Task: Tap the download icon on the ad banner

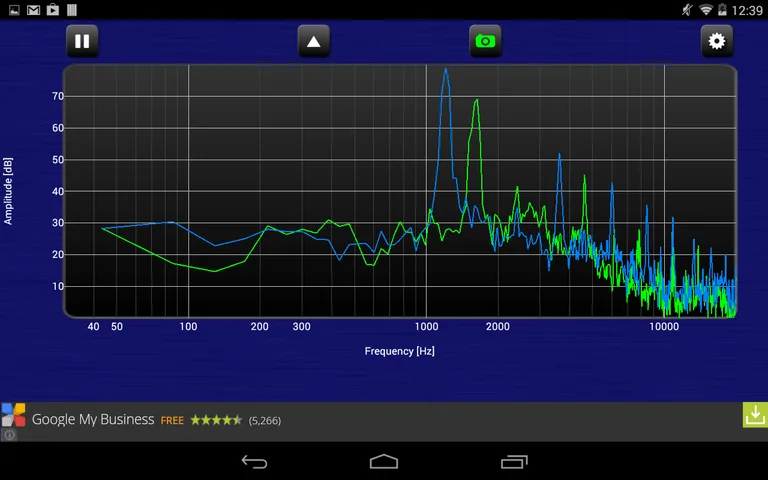Action: click(x=755, y=415)
